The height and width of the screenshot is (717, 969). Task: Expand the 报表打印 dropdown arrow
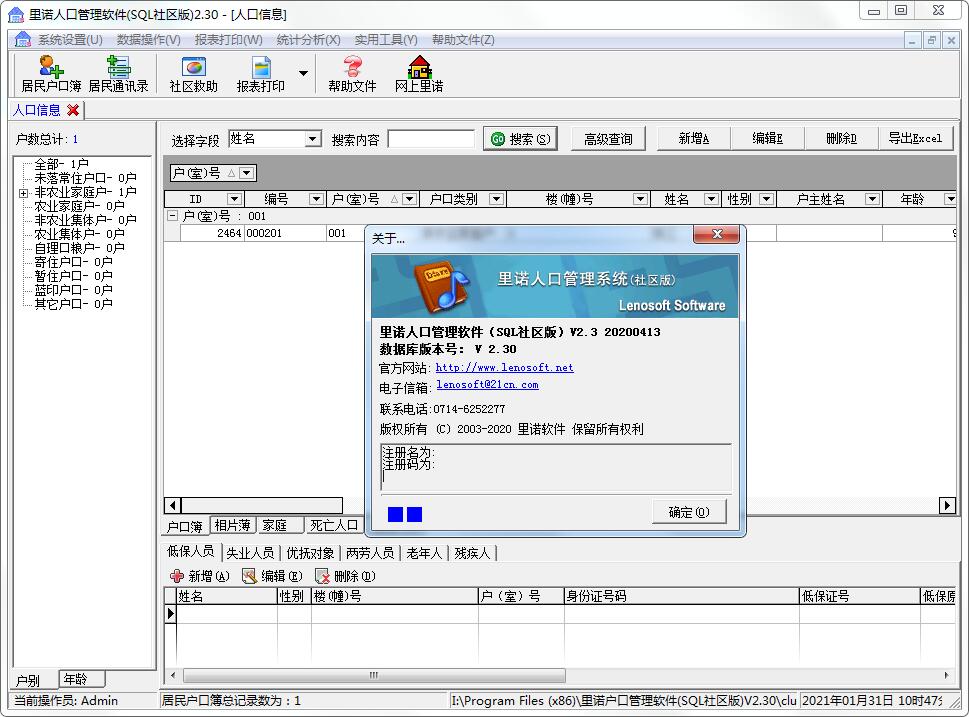[x=303, y=73]
